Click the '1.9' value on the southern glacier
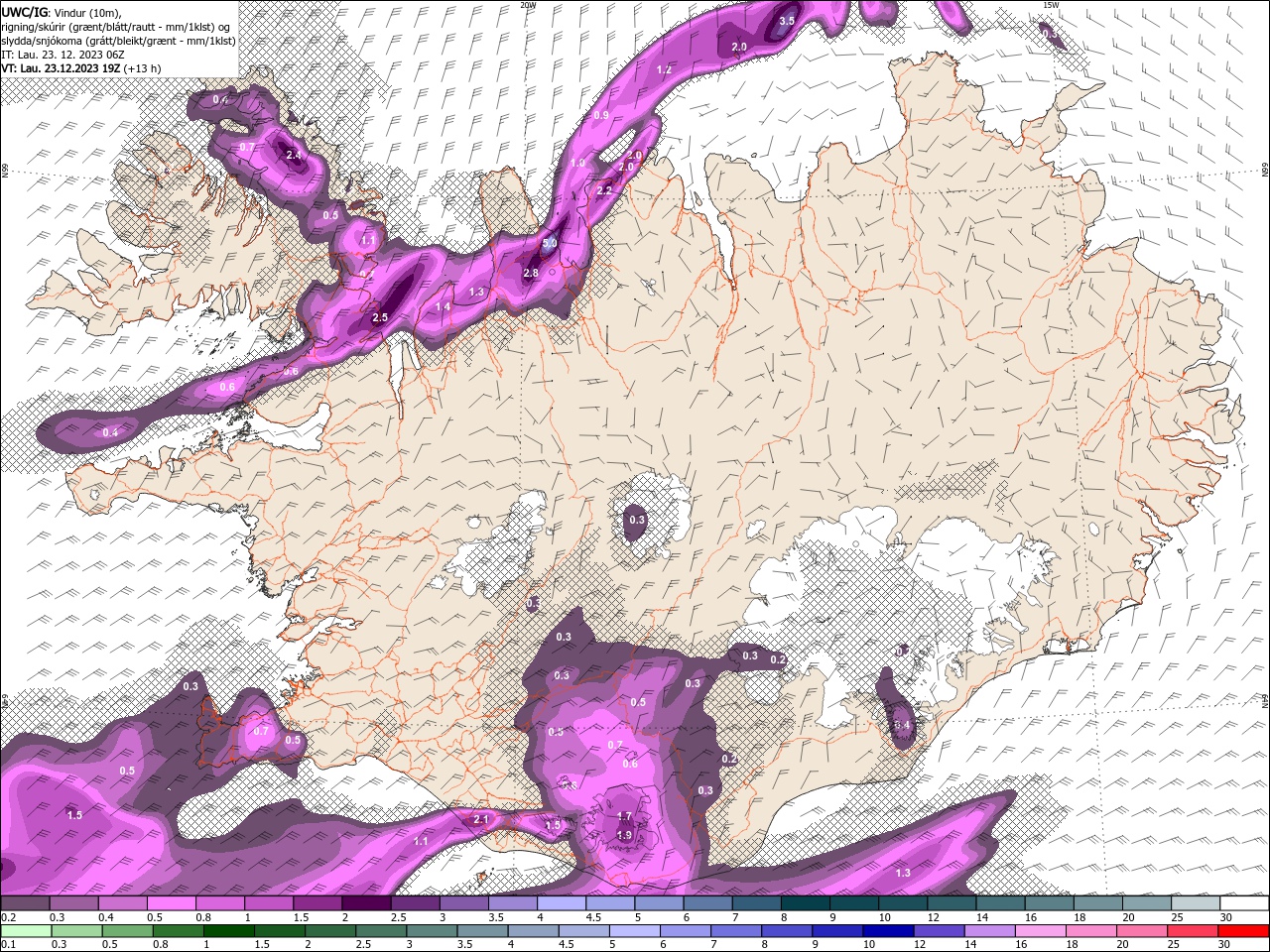 click(x=624, y=836)
